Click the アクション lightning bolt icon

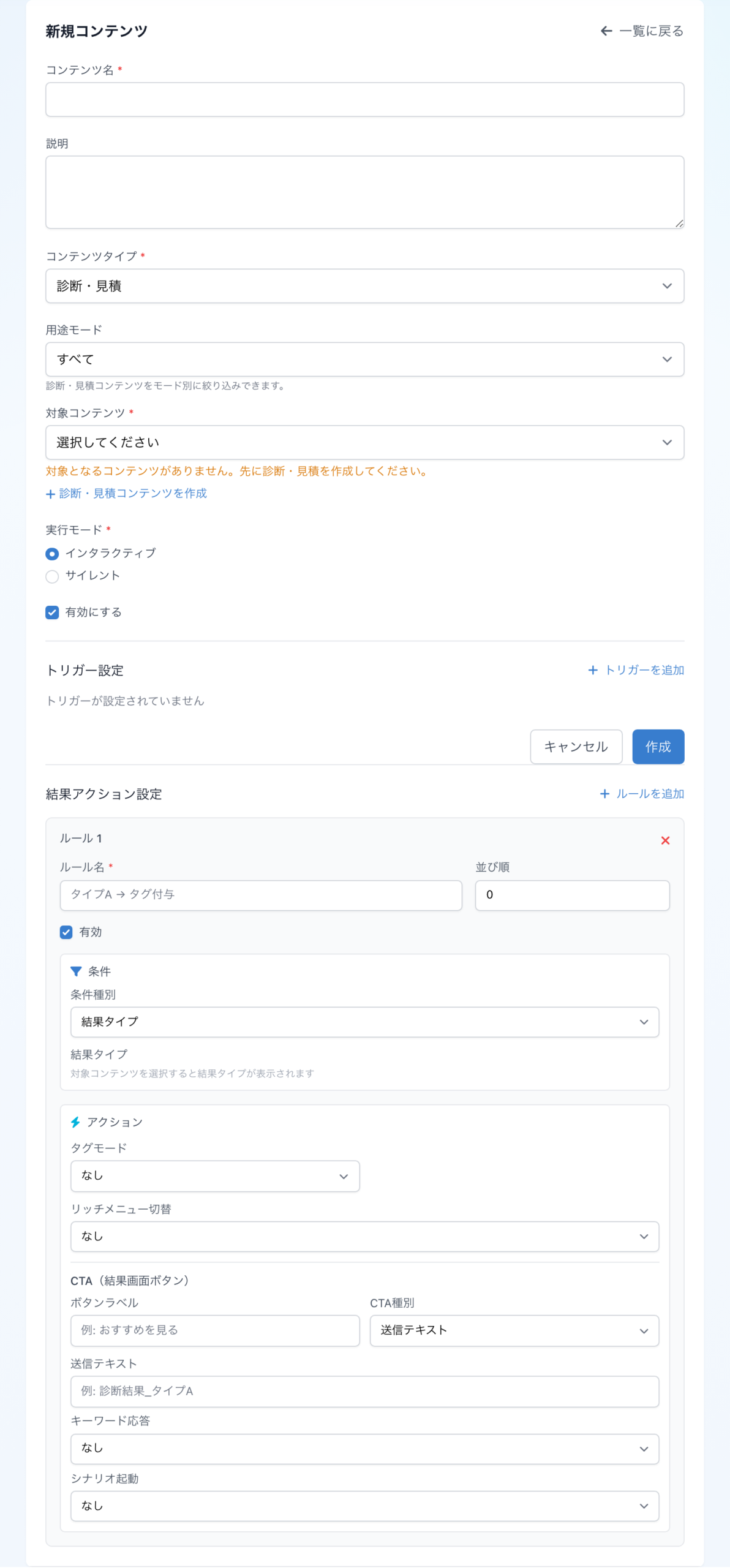pos(75,1122)
